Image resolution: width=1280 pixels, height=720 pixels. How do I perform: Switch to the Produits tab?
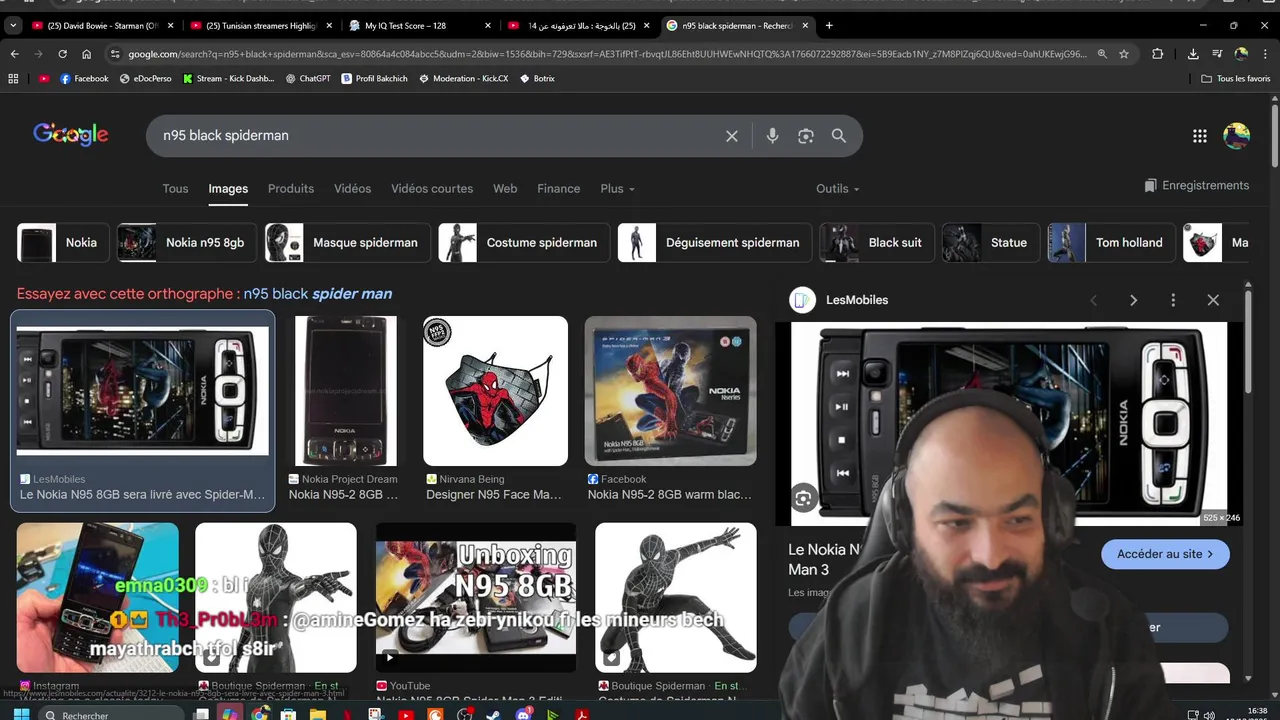click(x=291, y=188)
